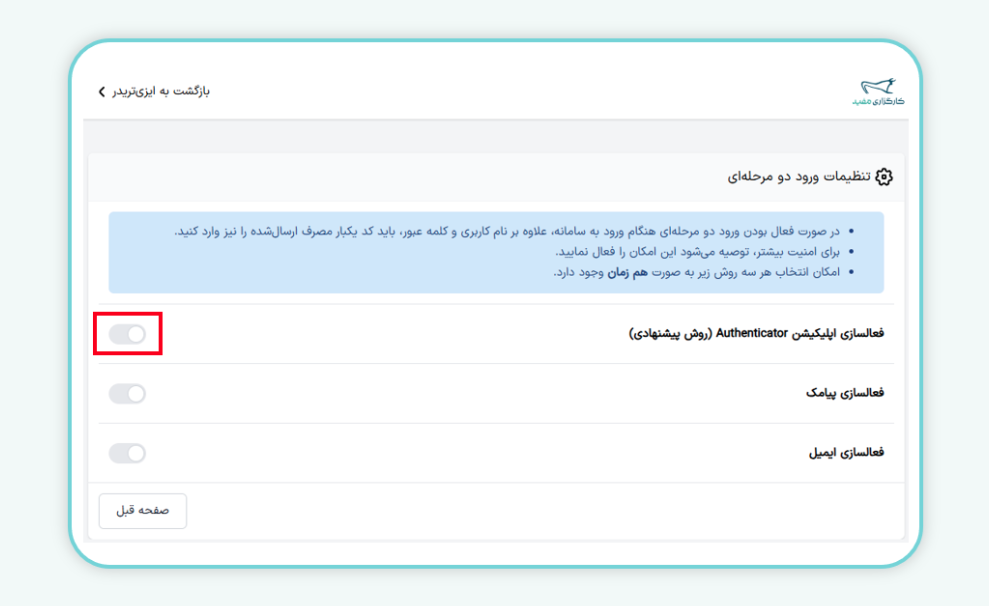Click the third bullet about the three methods
This screenshot has height=606, width=989.
(700, 272)
